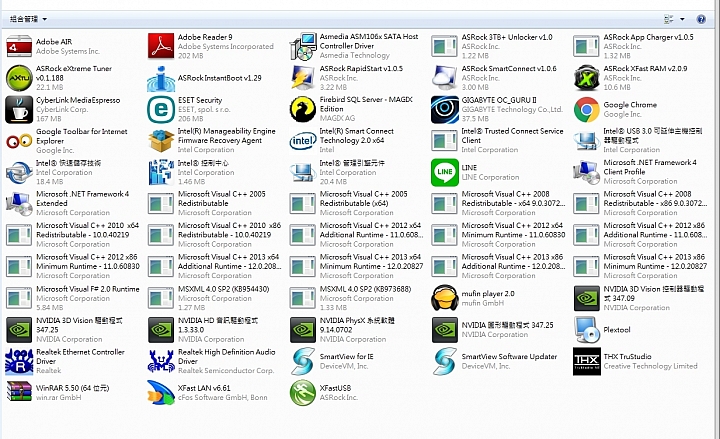Click the mufin player 2.0 icon

coord(444,298)
